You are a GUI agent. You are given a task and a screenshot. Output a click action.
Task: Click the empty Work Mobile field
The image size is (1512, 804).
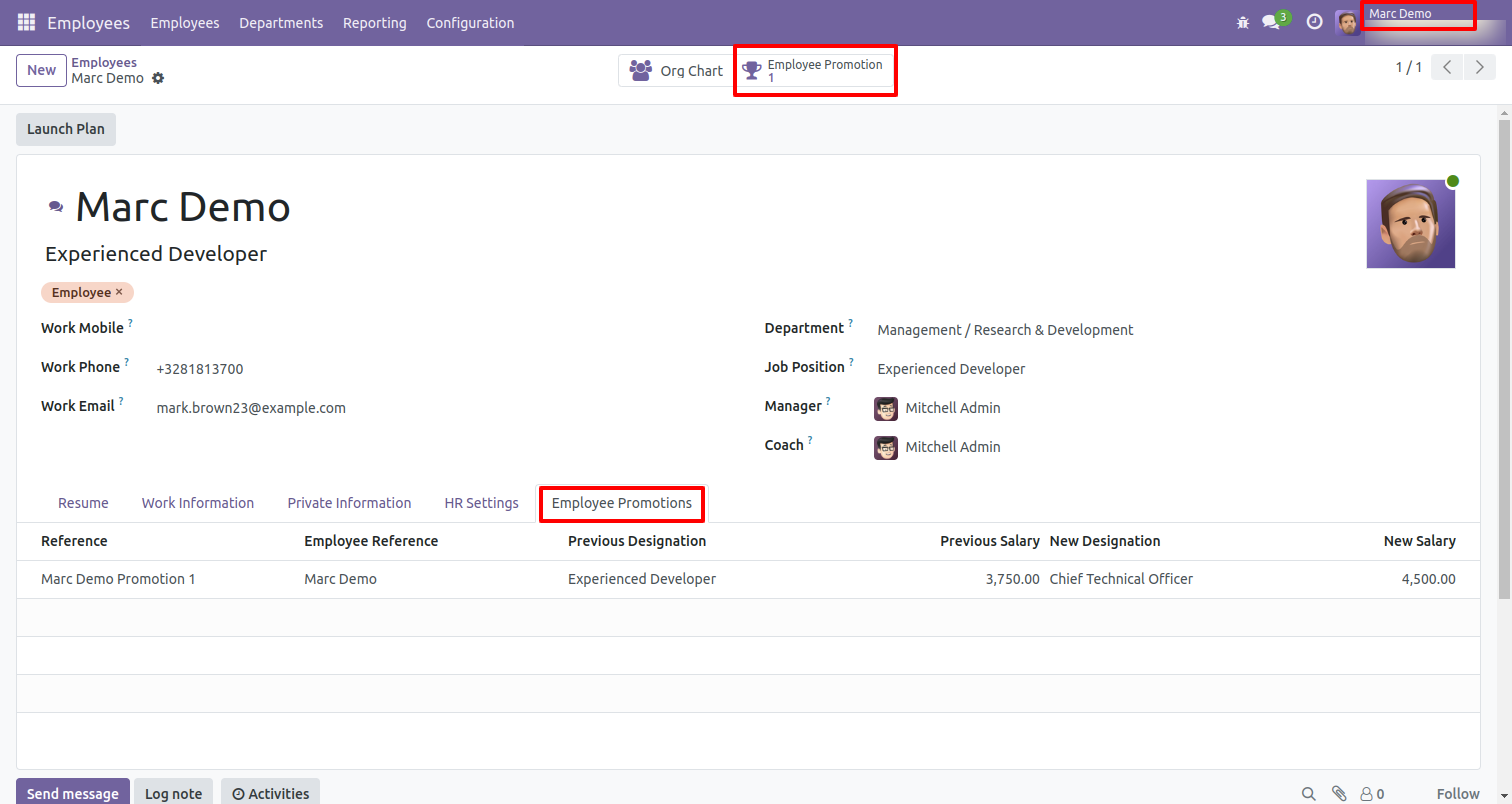click(x=444, y=330)
